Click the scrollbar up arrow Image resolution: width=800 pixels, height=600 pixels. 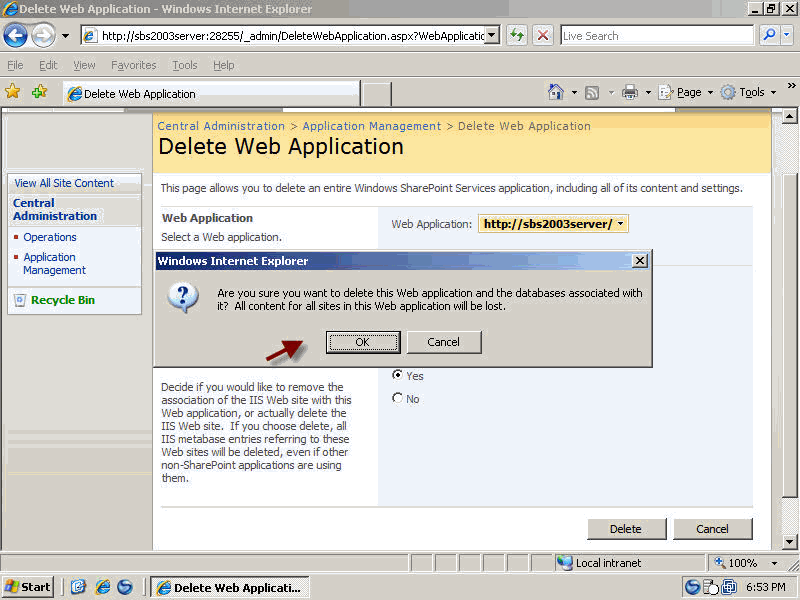pos(789,116)
